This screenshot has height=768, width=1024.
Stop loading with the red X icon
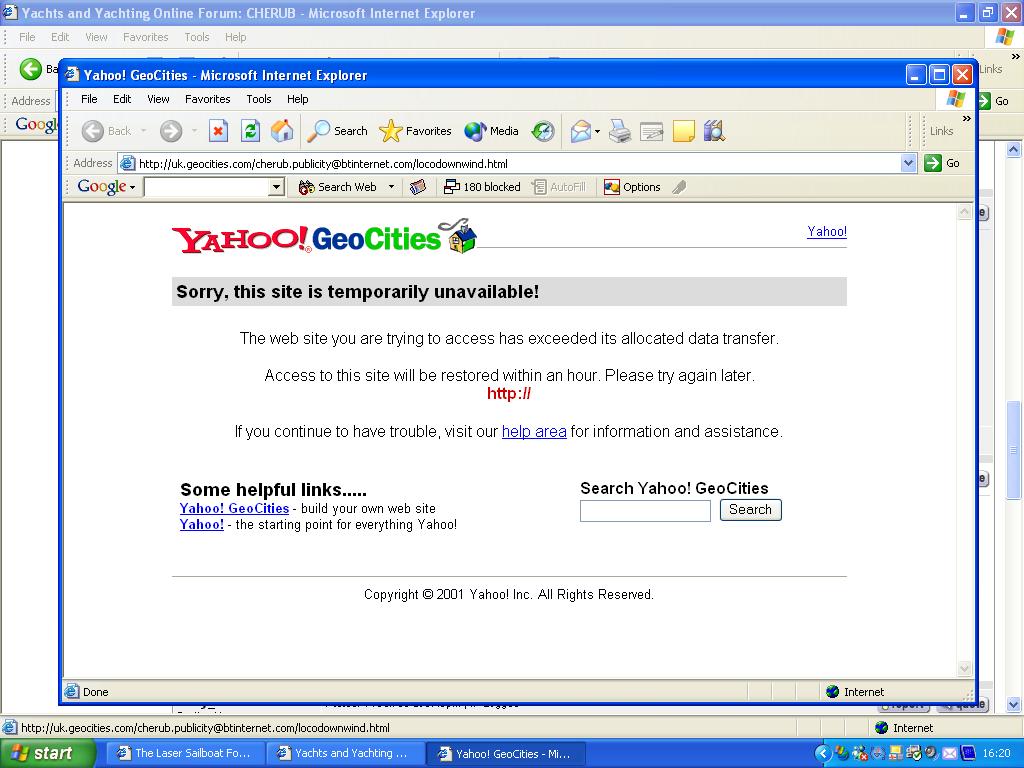coord(218,131)
